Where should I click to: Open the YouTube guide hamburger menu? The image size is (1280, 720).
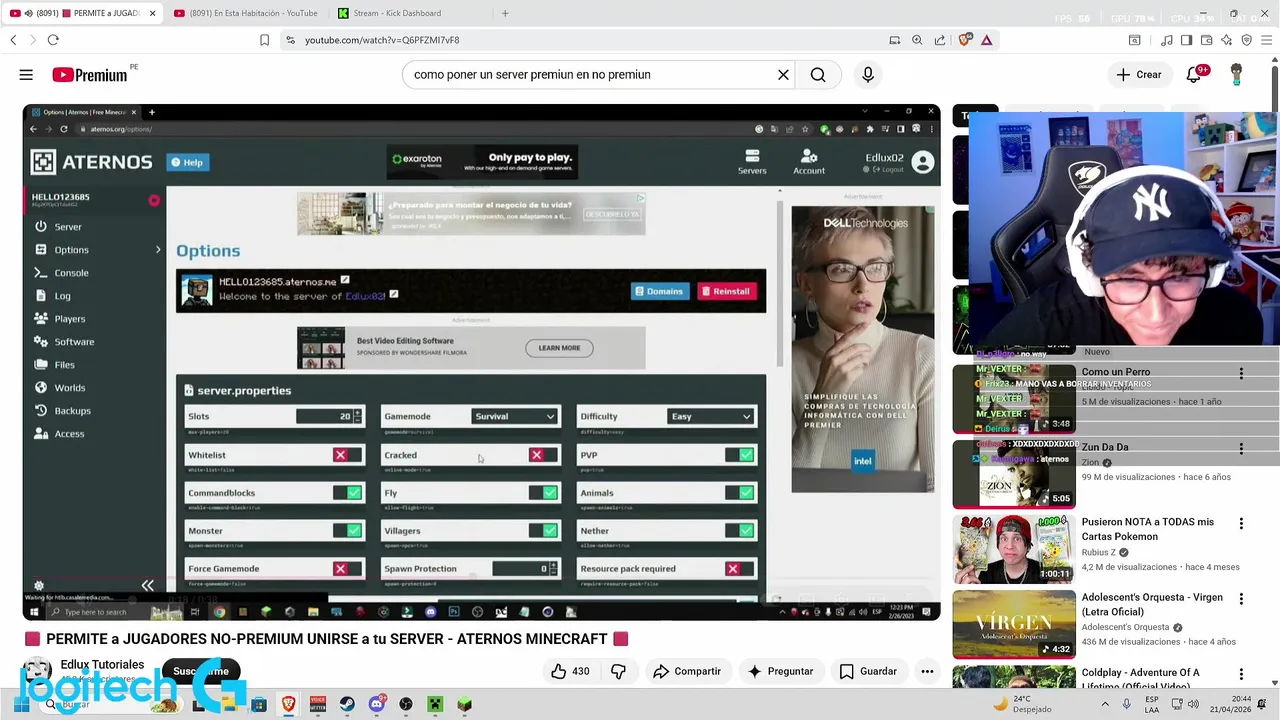click(x=26, y=75)
